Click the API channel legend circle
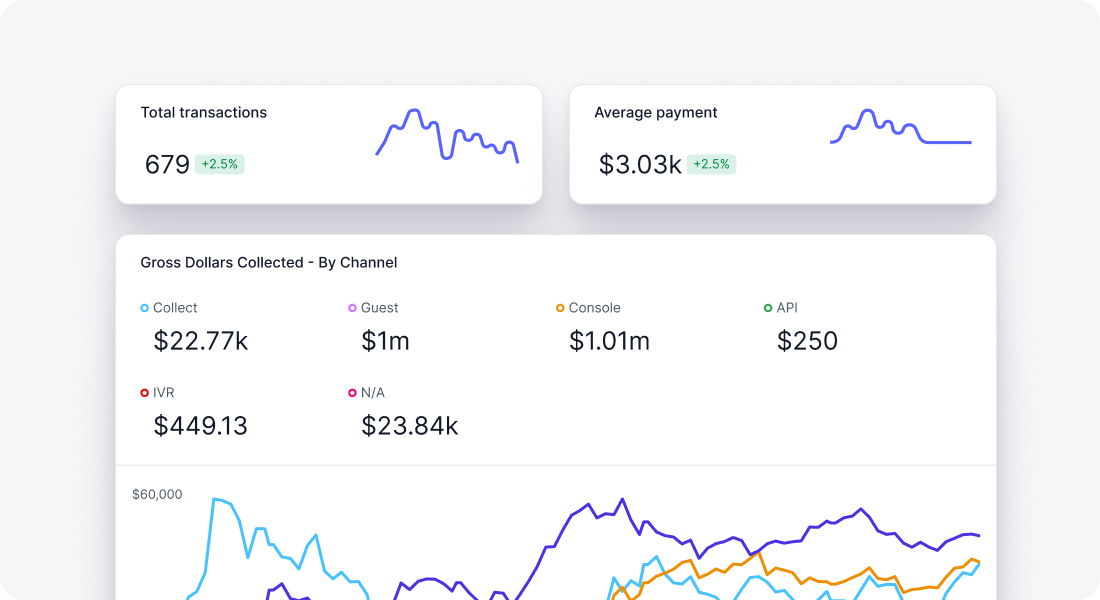 pyautogui.click(x=767, y=308)
